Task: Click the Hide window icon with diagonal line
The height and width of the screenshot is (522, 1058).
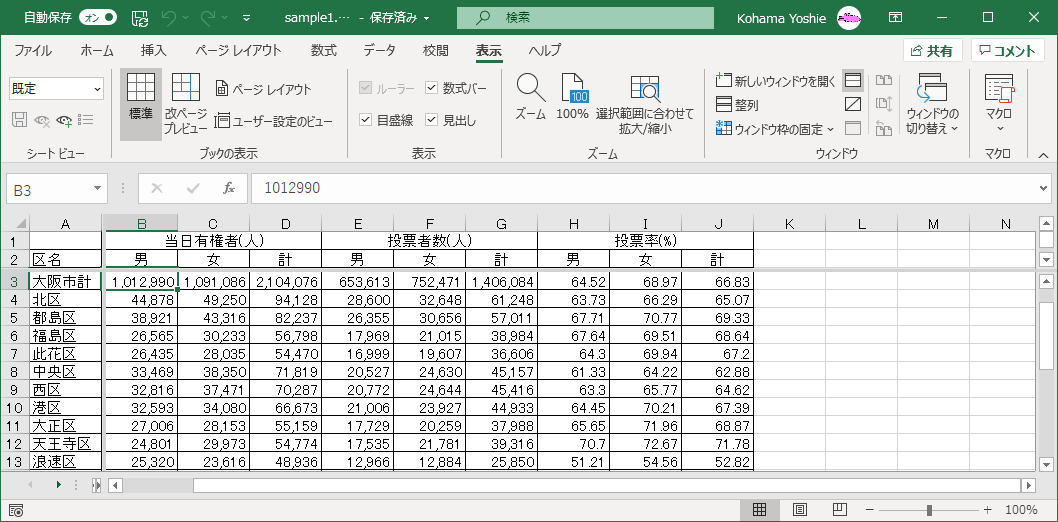Action: pyautogui.click(x=853, y=105)
